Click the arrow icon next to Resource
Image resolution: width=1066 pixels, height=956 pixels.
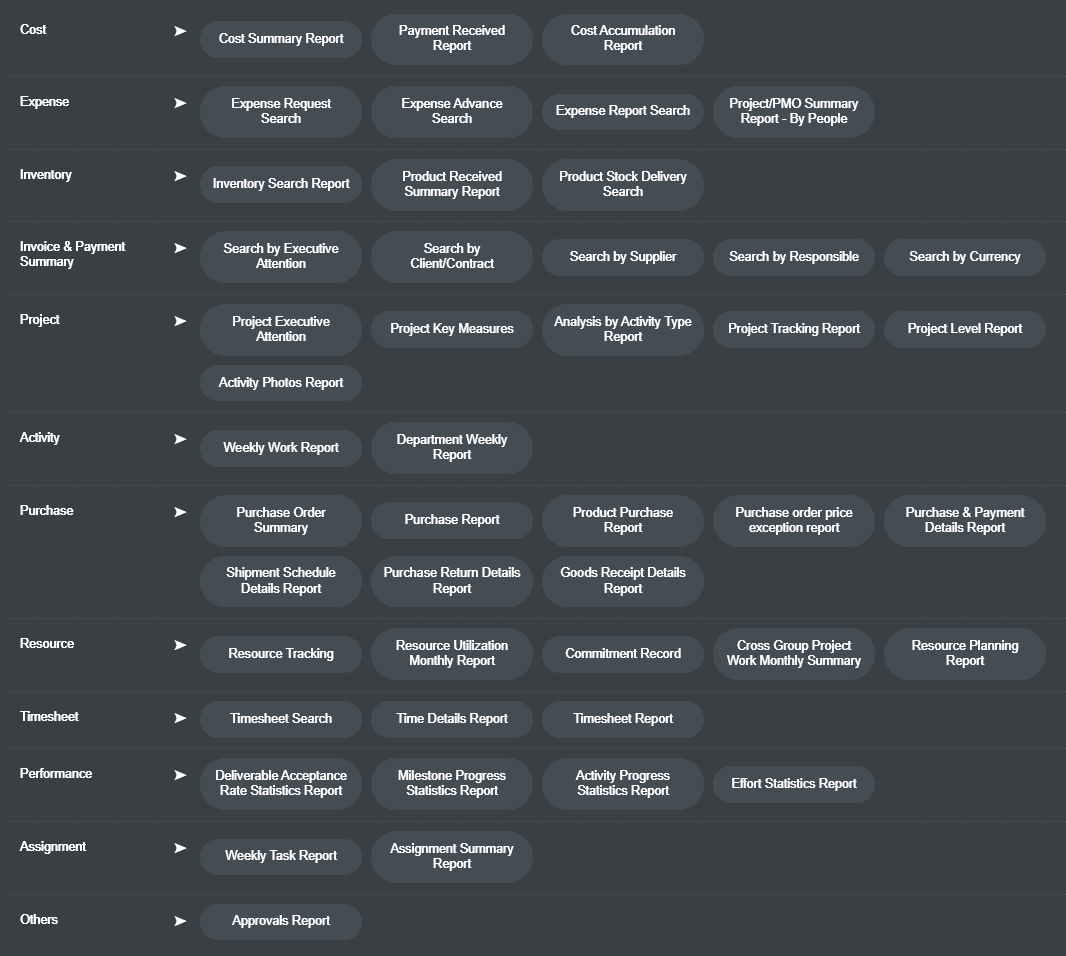(x=180, y=645)
